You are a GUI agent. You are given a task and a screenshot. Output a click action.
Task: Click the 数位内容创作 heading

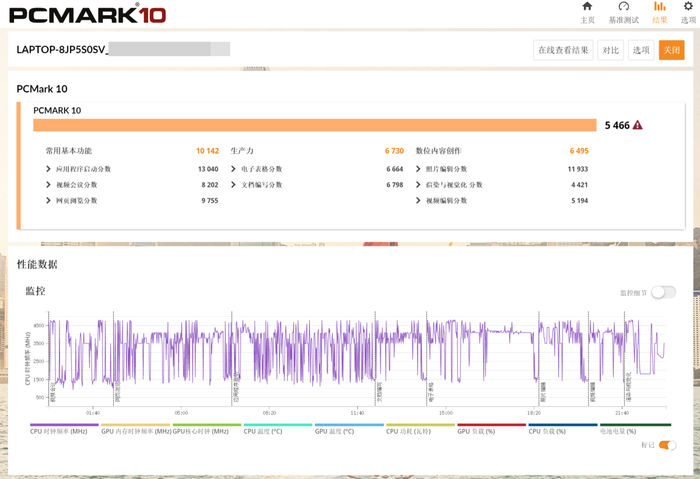438,151
